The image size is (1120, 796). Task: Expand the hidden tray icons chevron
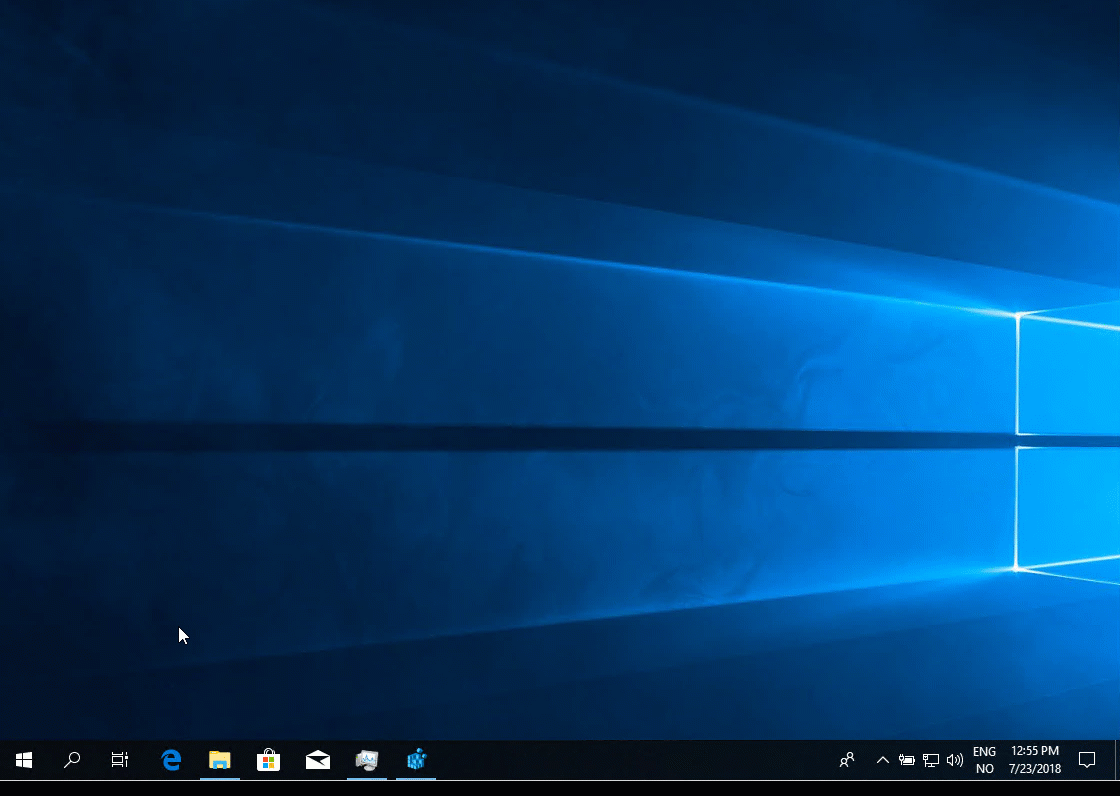click(882, 760)
